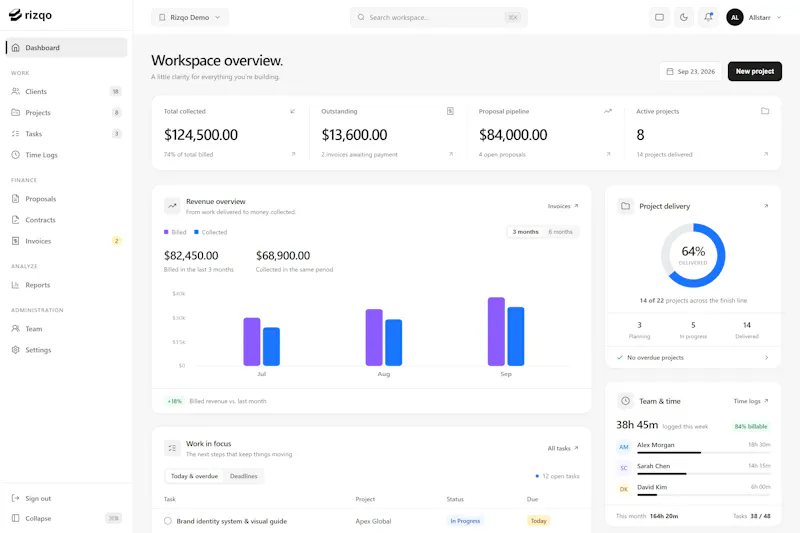Viewport: 800px width, 533px height.
Task: Select the Today & overdue tab
Action: click(194, 476)
